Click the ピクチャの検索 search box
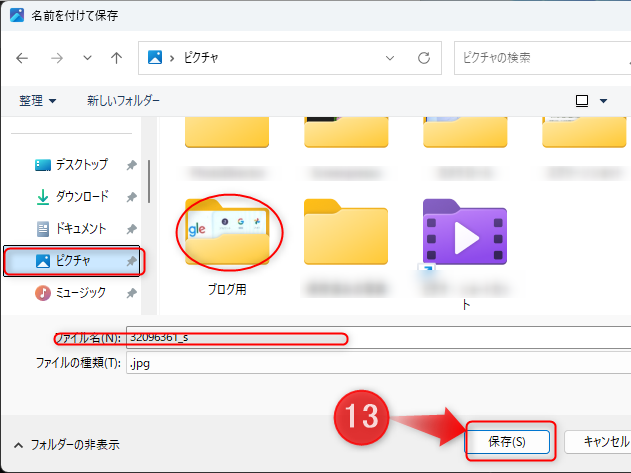The width and height of the screenshot is (631, 473). pos(540,58)
